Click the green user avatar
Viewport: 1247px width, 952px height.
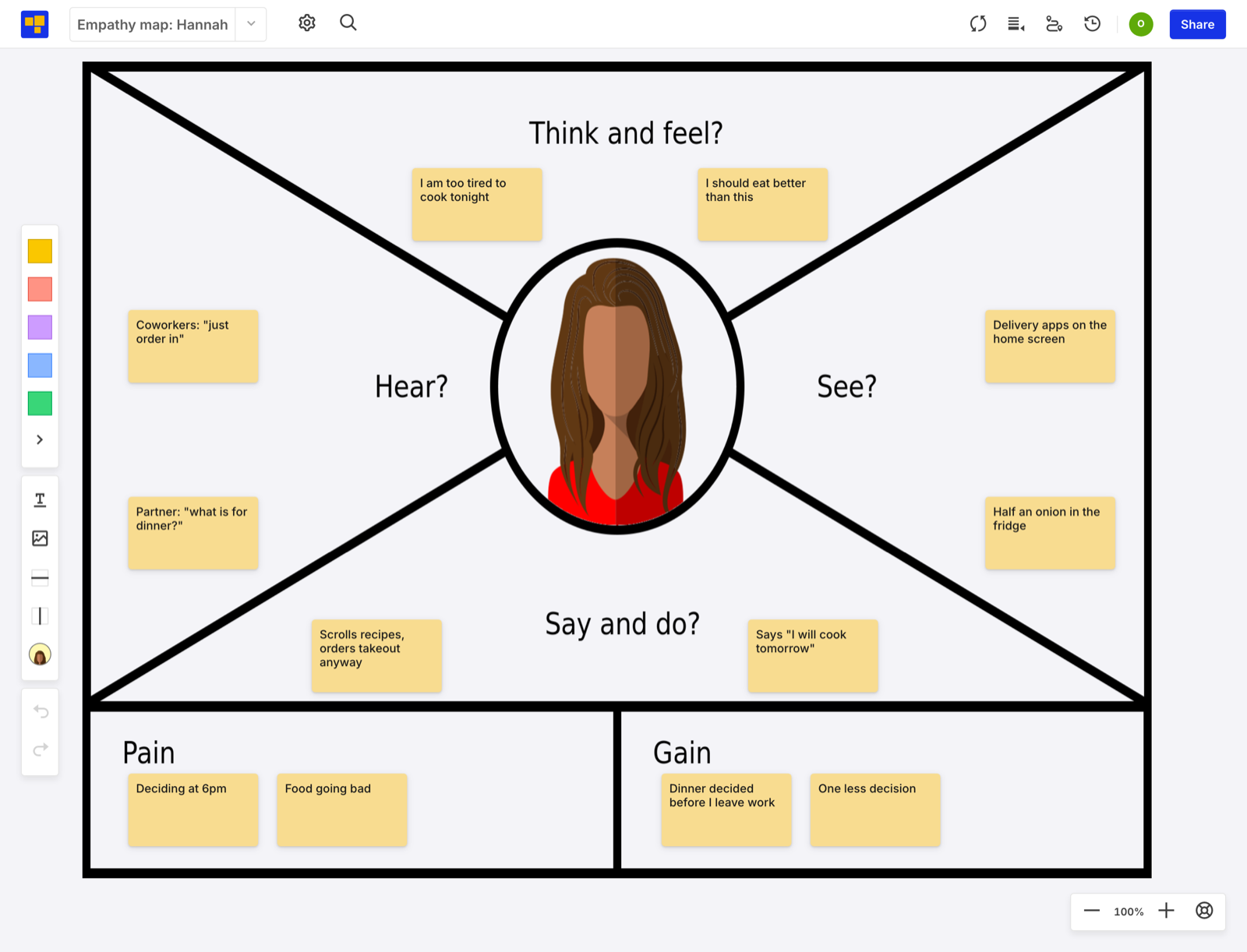click(1141, 24)
